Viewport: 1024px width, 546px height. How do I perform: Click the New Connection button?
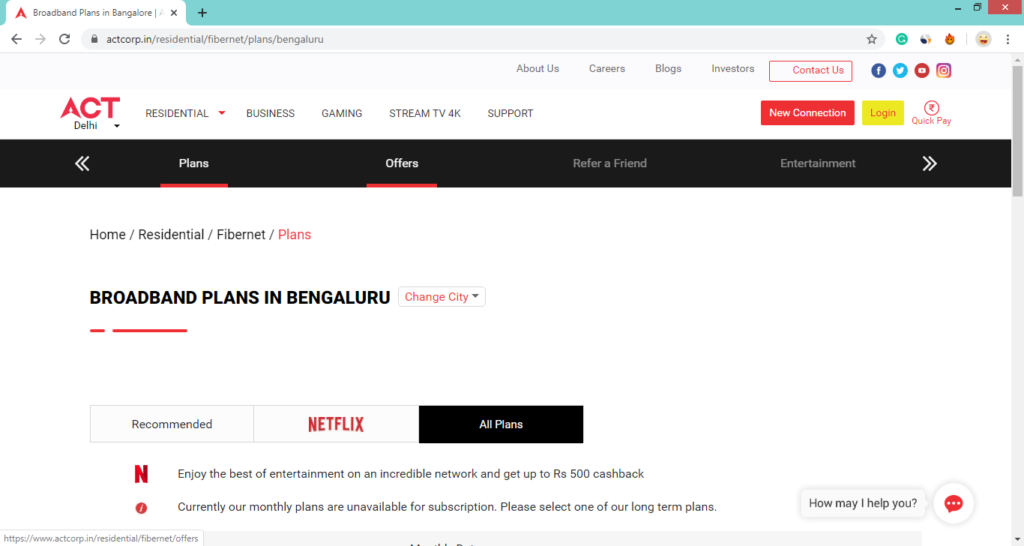point(807,112)
